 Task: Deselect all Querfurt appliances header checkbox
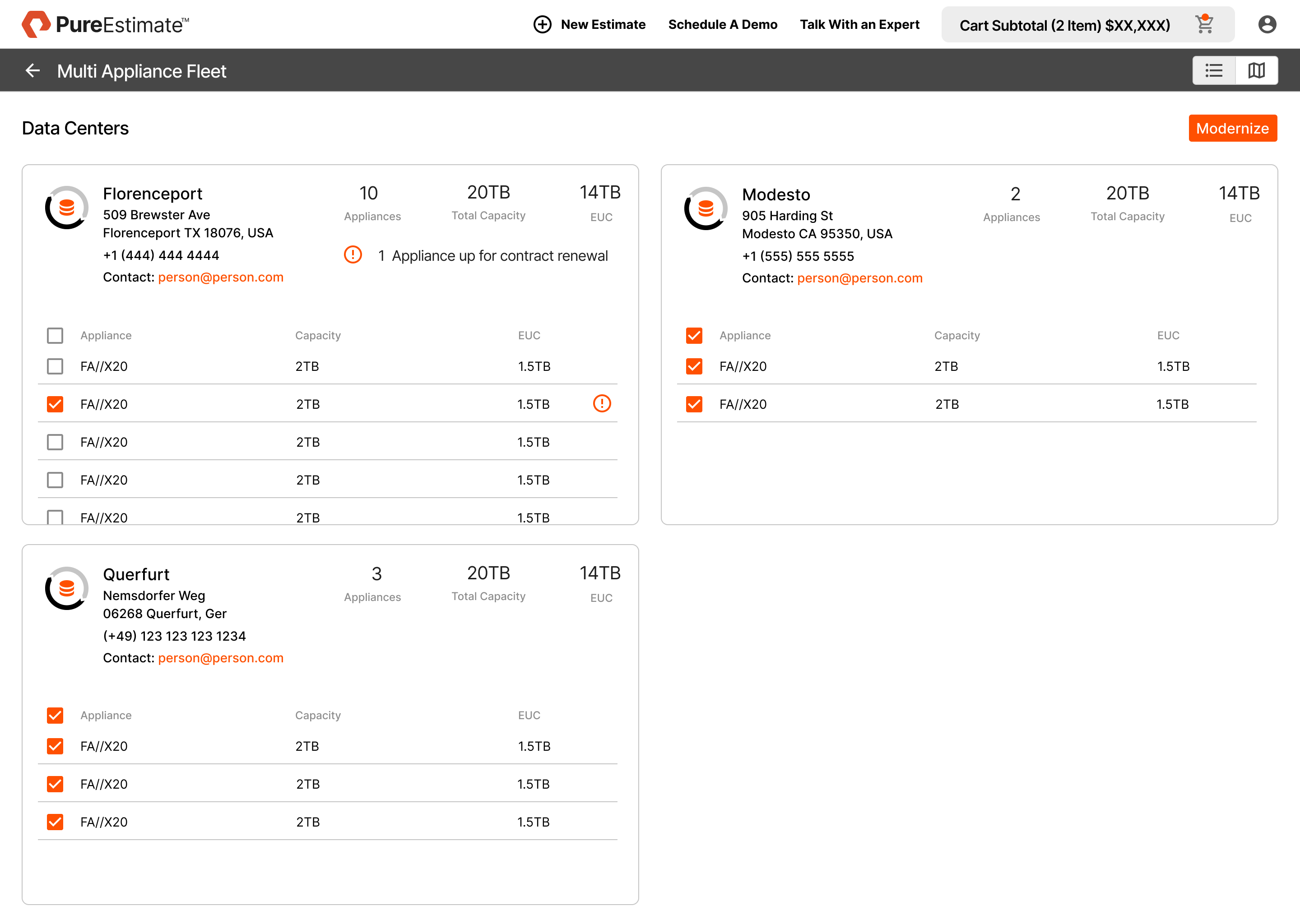click(55, 715)
